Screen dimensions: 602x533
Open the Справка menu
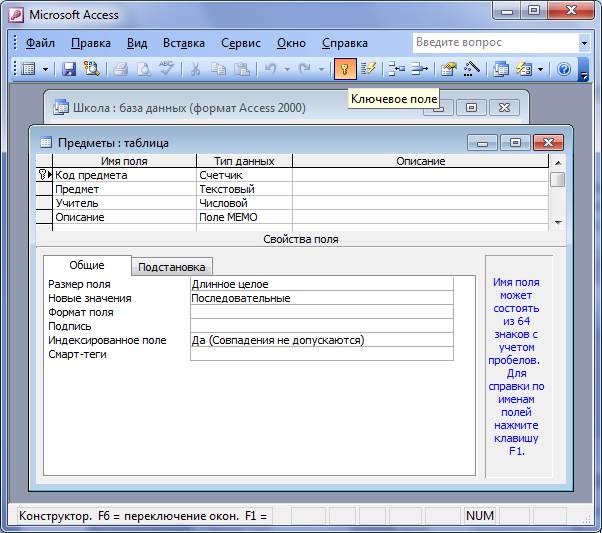(345, 43)
